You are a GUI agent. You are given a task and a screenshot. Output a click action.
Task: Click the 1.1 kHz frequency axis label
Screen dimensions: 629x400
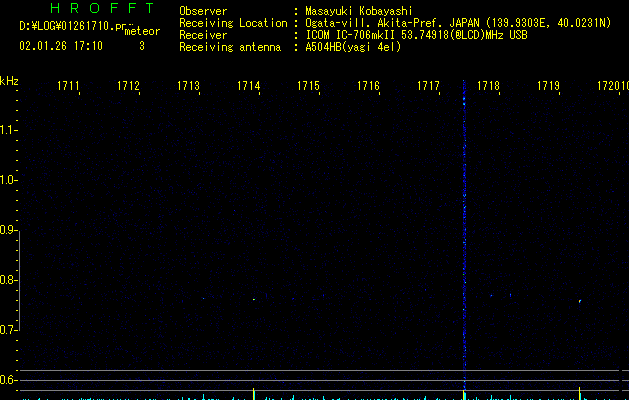pyautogui.click(x=8, y=130)
